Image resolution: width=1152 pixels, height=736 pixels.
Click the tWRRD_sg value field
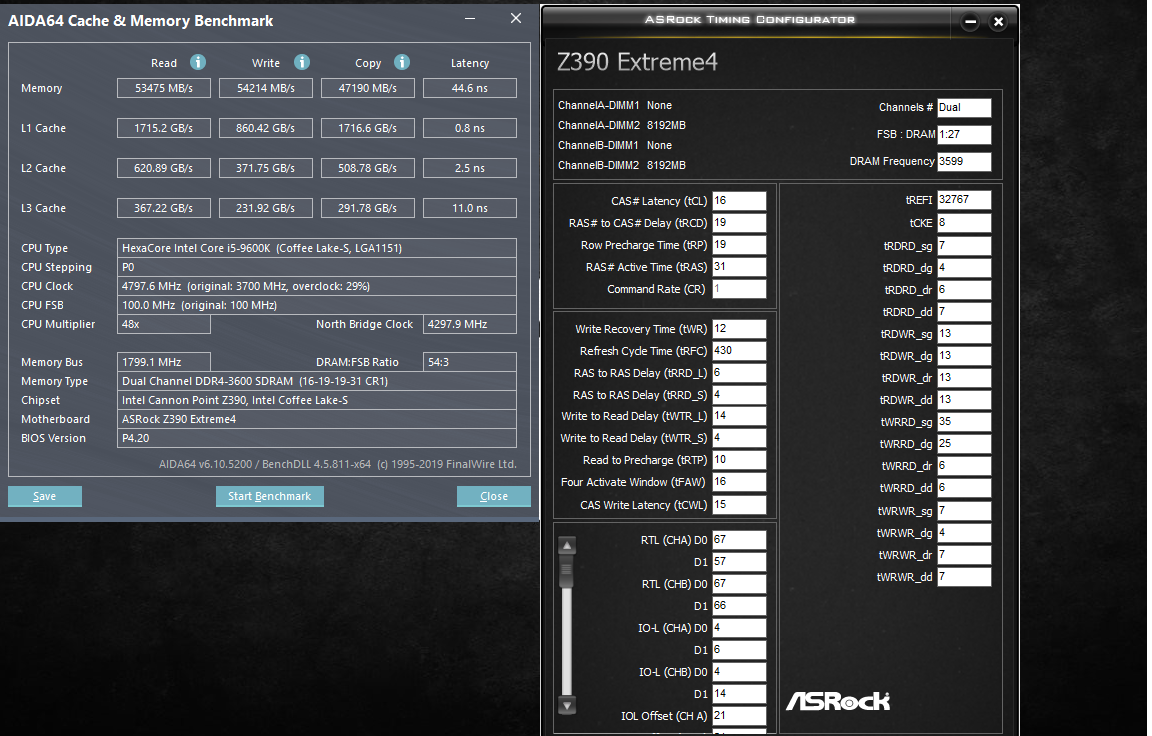click(964, 422)
